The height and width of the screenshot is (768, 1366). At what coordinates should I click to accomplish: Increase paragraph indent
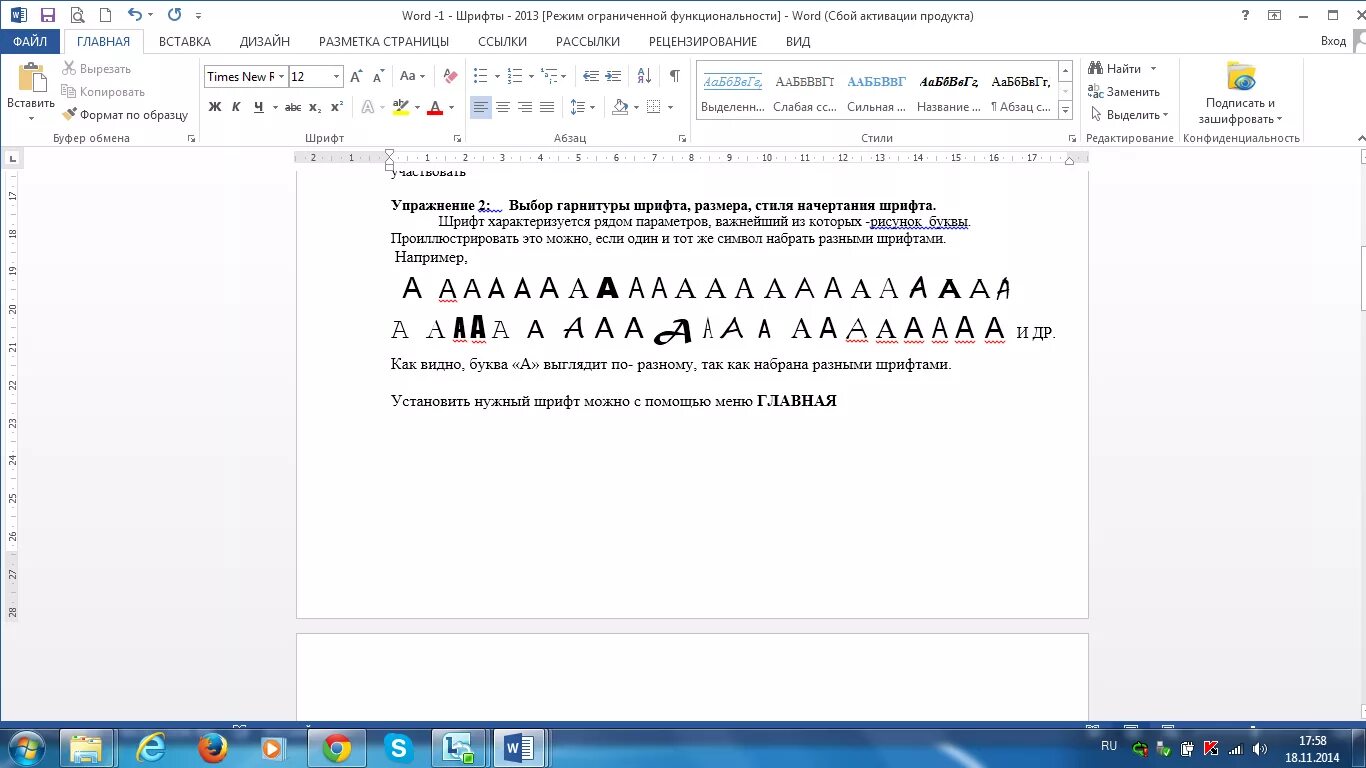[614, 76]
